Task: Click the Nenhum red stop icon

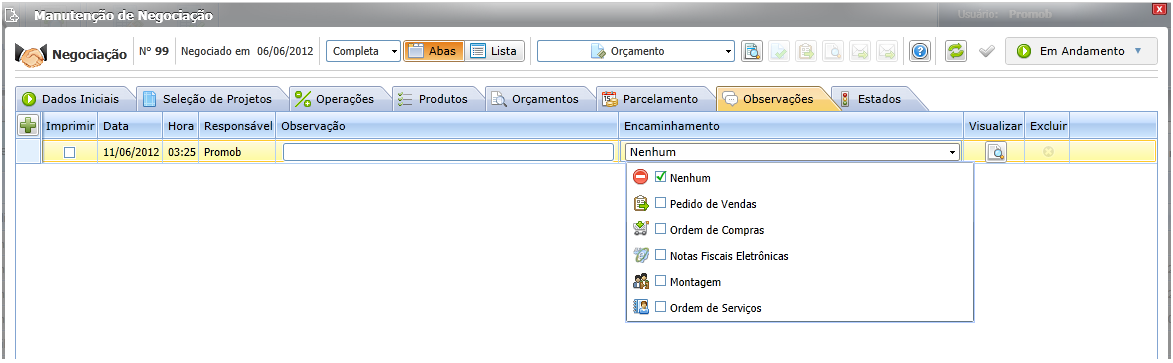Action: 640,177
